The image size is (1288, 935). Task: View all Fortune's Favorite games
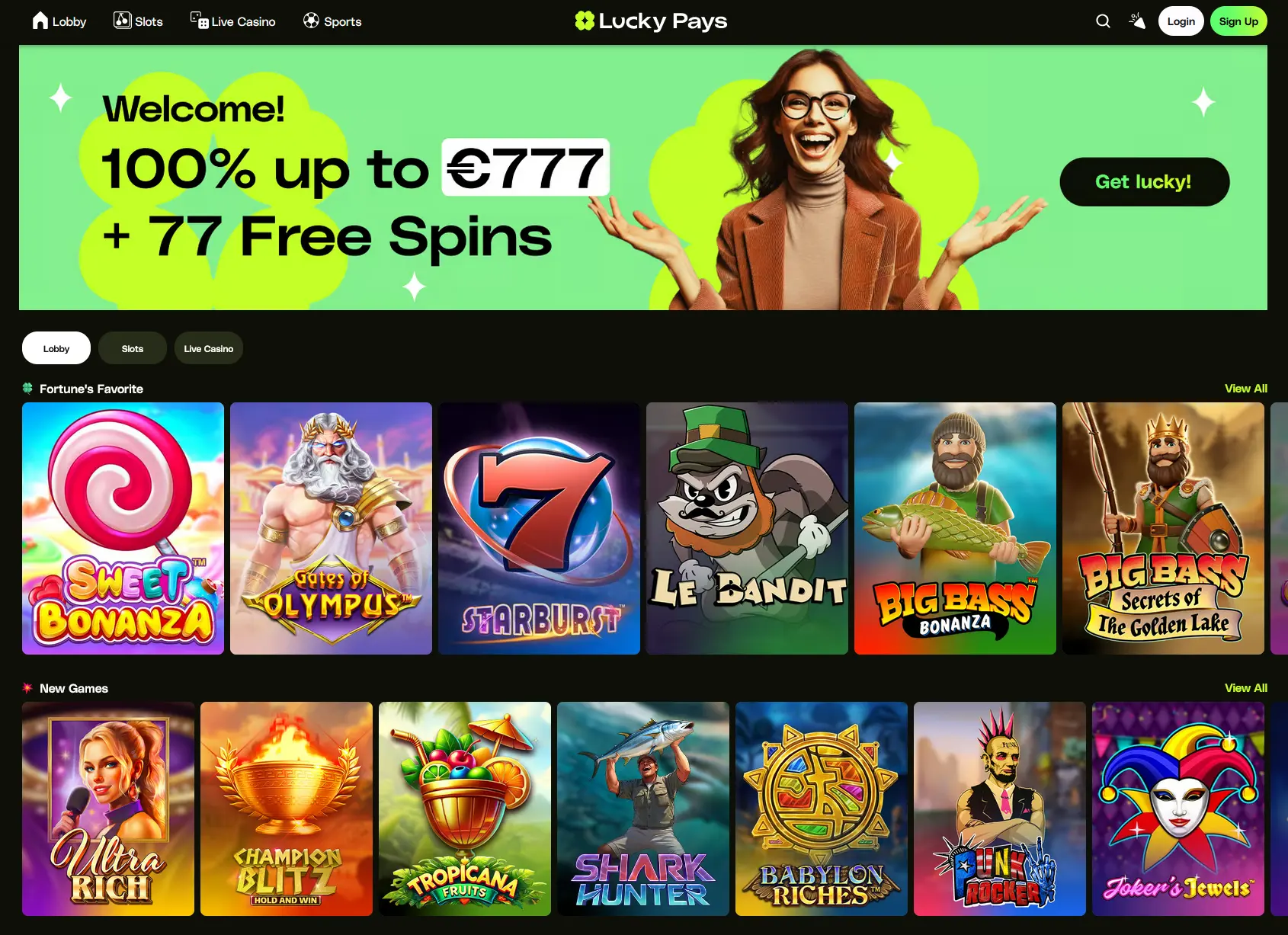click(x=1245, y=389)
